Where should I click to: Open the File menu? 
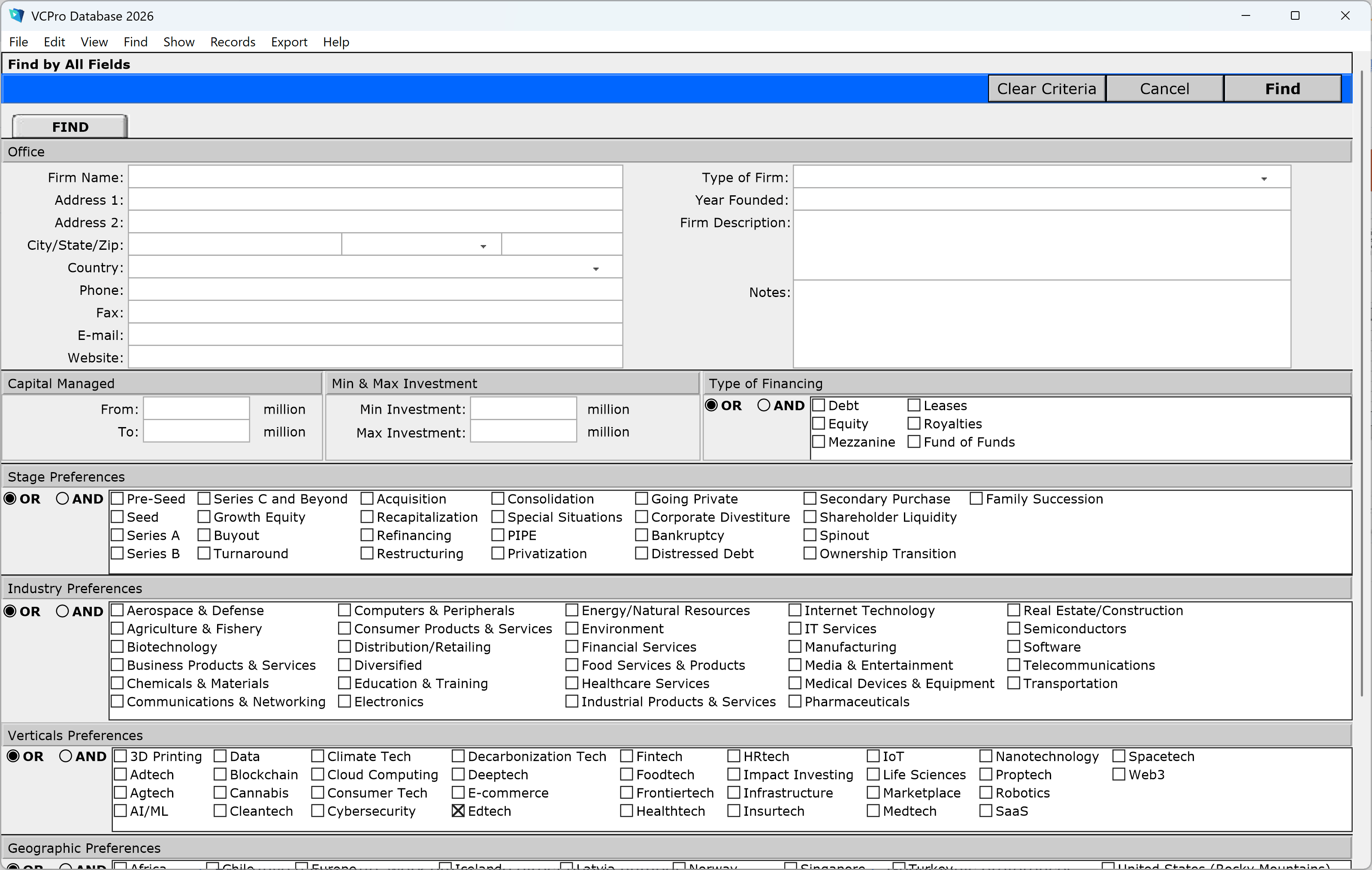(x=18, y=42)
